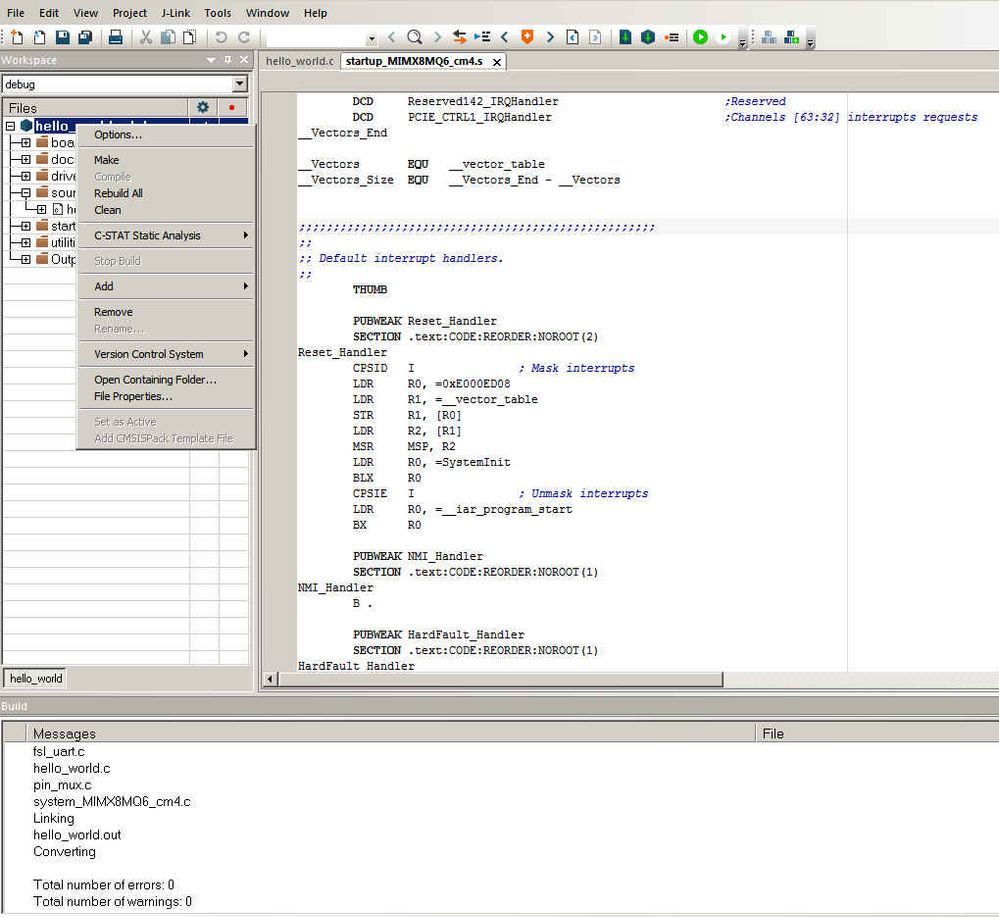Choose File Properties... from menu
This screenshot has width=999, height=917.
tap(166, 396)
